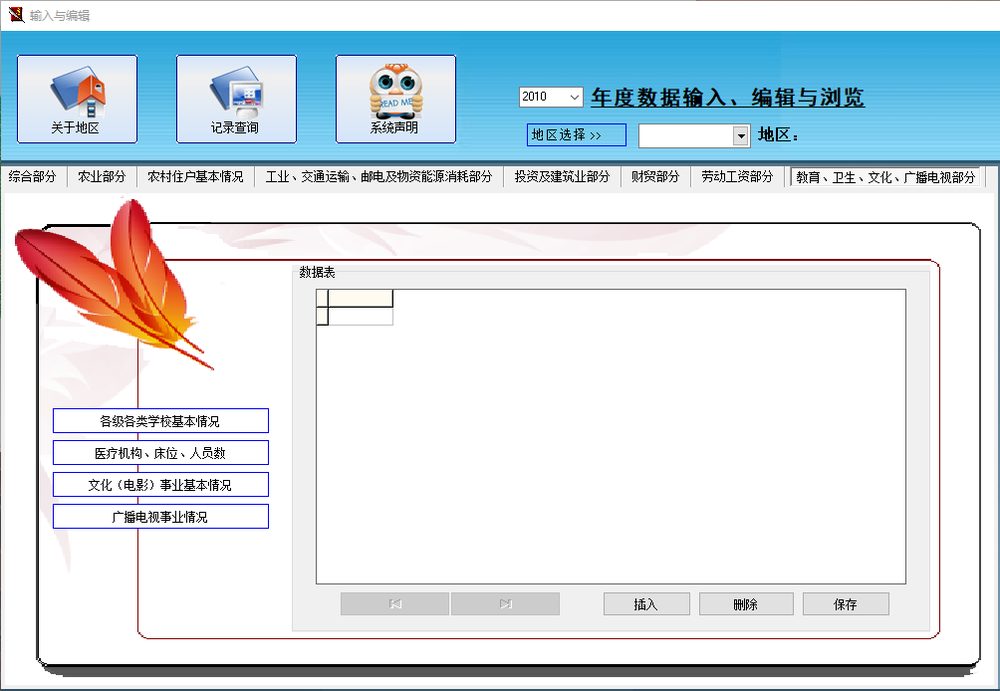Viewport: 1000px width, 691px height.
Task: Click the header cell of the data grid
Action: [x=360, y=299]
